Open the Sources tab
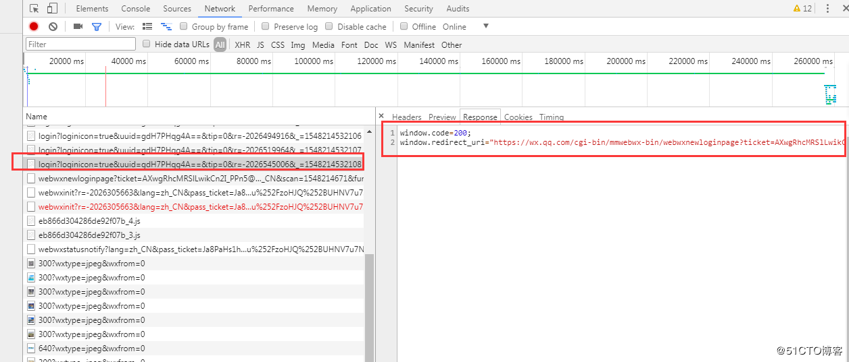Image resolution: width=849 pixels, height=362 pixels. [177, 9]
